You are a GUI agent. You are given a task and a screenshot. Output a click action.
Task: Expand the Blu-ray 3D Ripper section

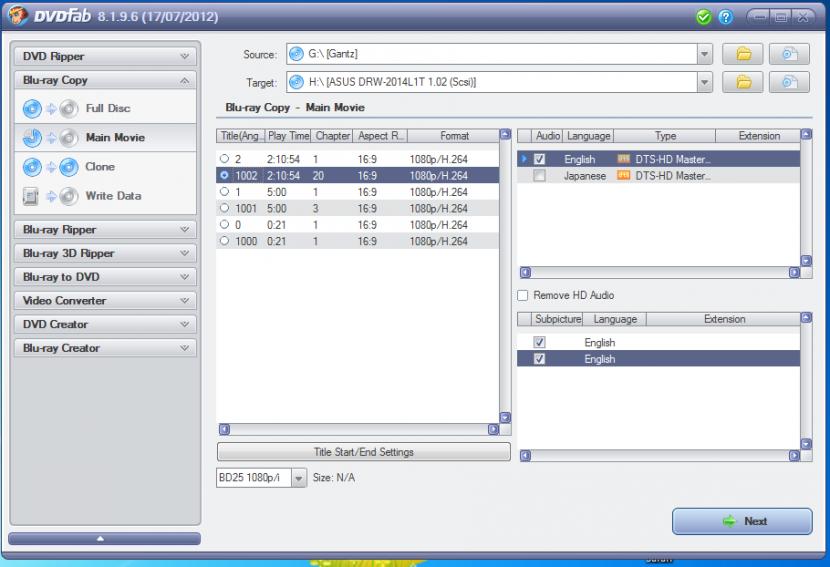coord(105,253)
